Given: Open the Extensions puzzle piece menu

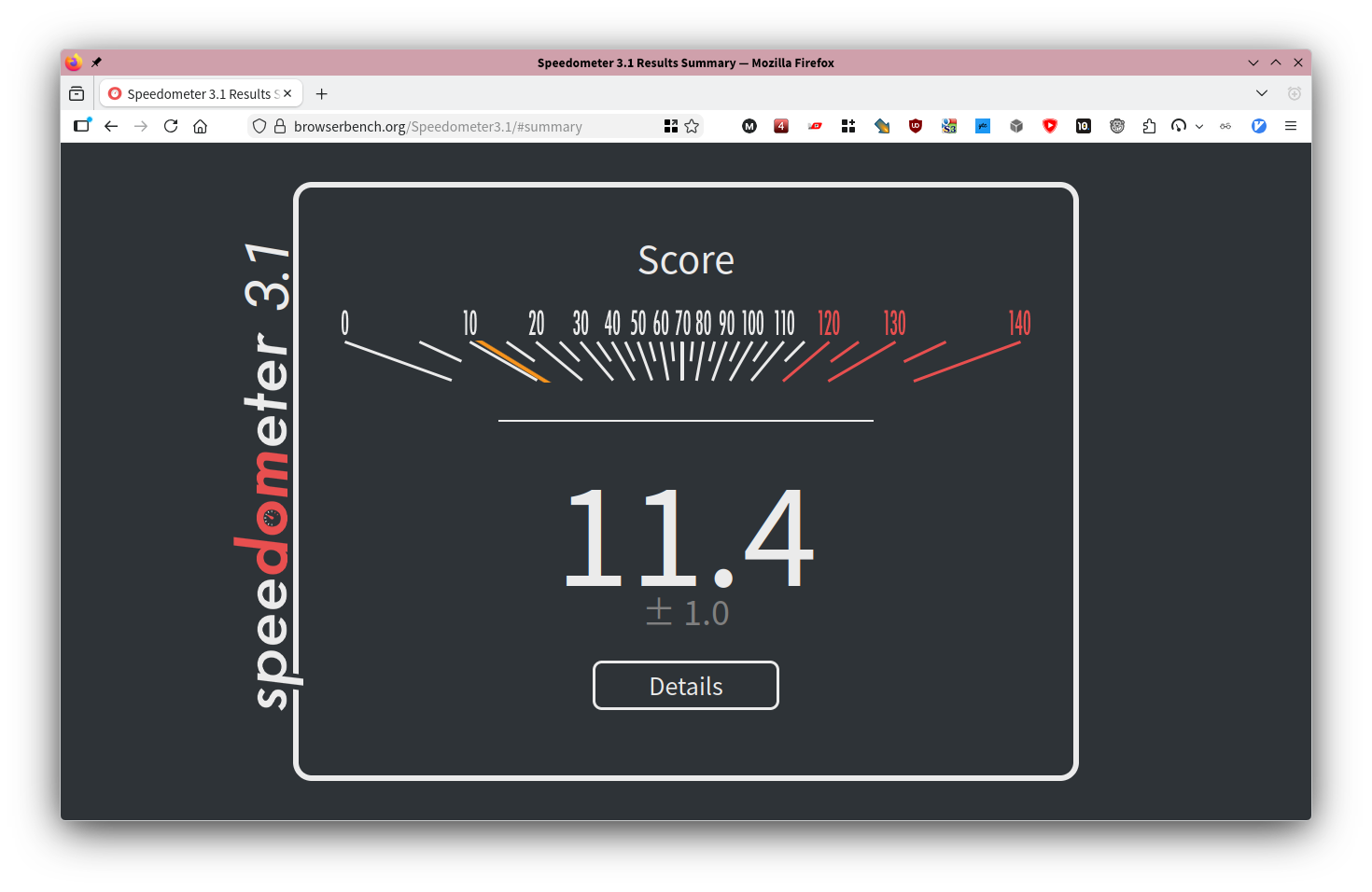Looking at the screenshot, I should [1149, 126].
